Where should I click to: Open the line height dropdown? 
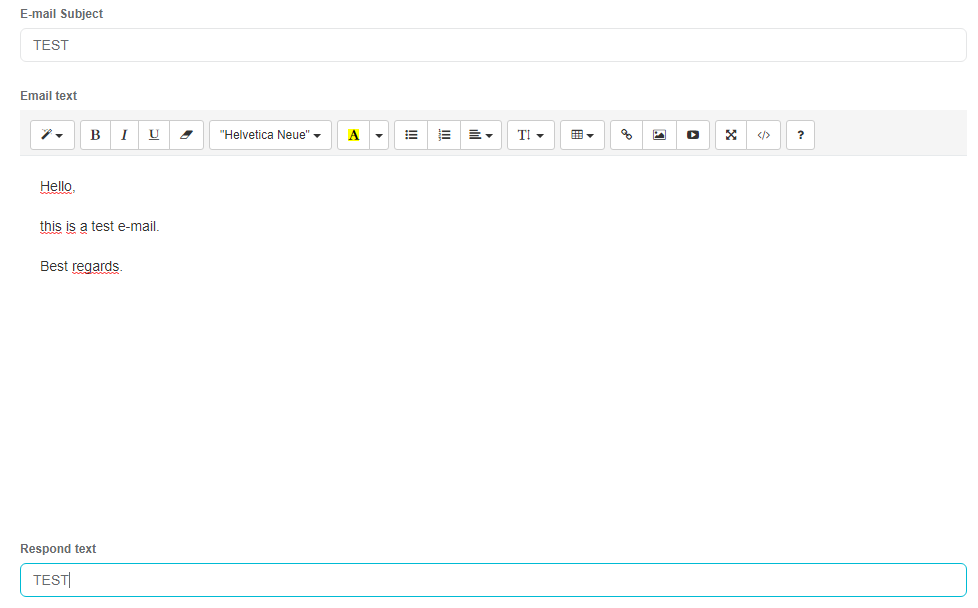pyautogui.click(x=531, y=135)
